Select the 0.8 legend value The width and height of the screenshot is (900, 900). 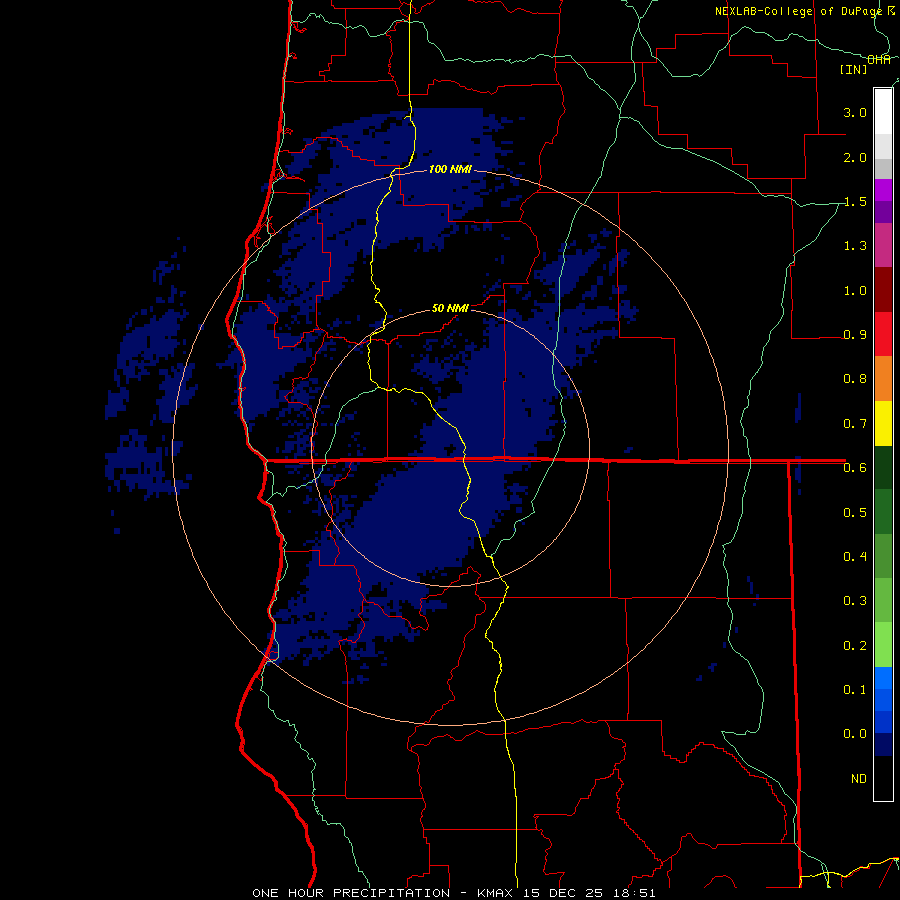click(855, 379)
